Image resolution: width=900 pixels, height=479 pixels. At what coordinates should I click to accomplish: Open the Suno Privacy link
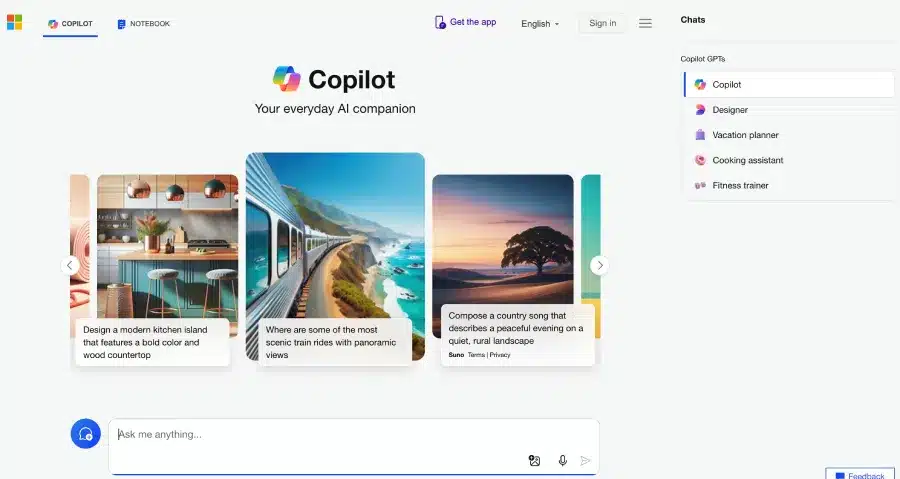tap(500, 355)
